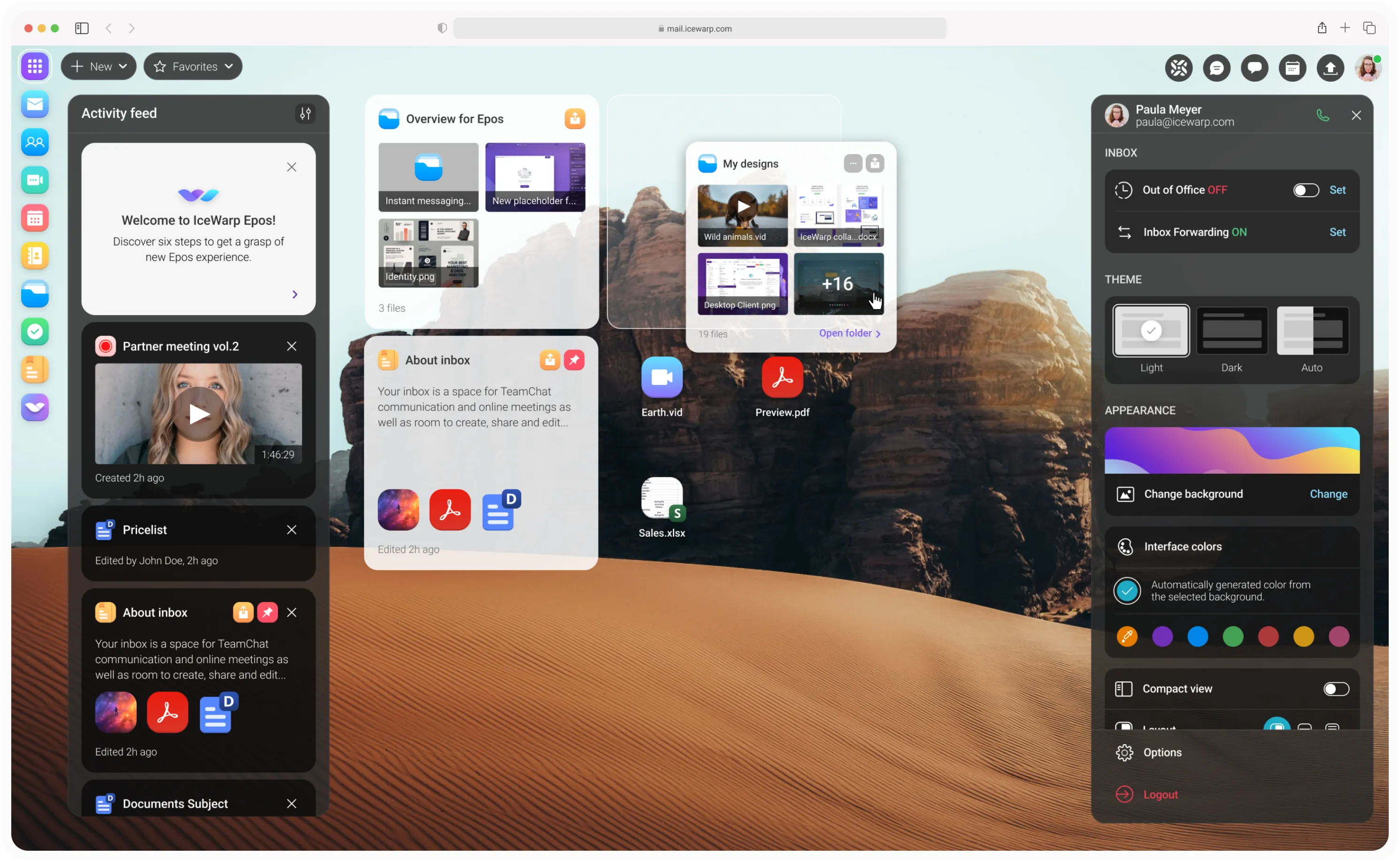
Task: Open the Contacts sidebar icon
Action: tap(35, 142)
